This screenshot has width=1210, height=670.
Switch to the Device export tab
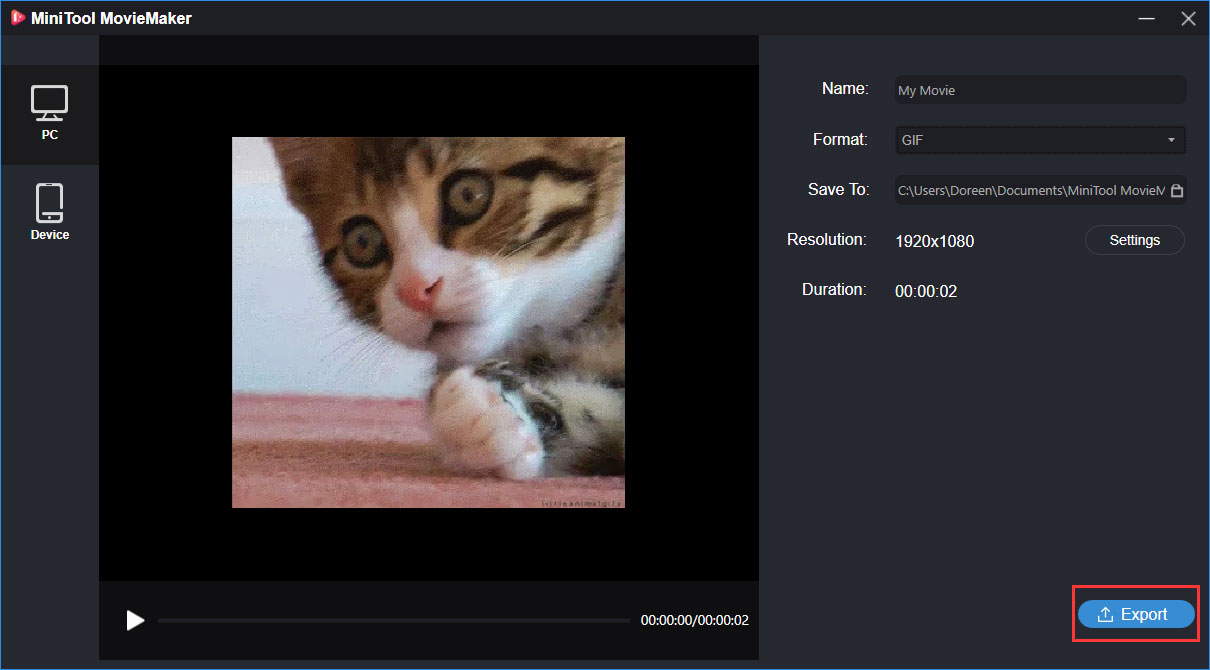coord(50,210)
